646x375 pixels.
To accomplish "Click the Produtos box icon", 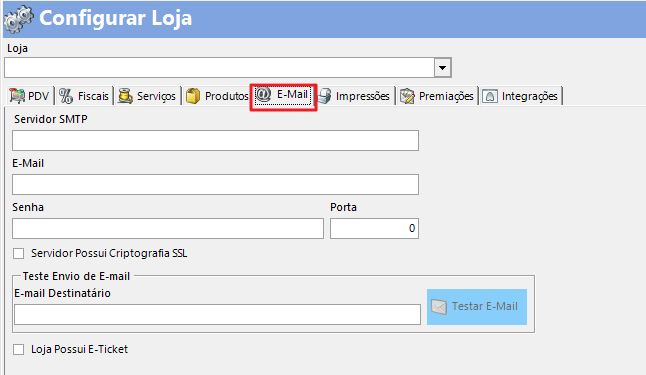I will [x=193, y=96].
